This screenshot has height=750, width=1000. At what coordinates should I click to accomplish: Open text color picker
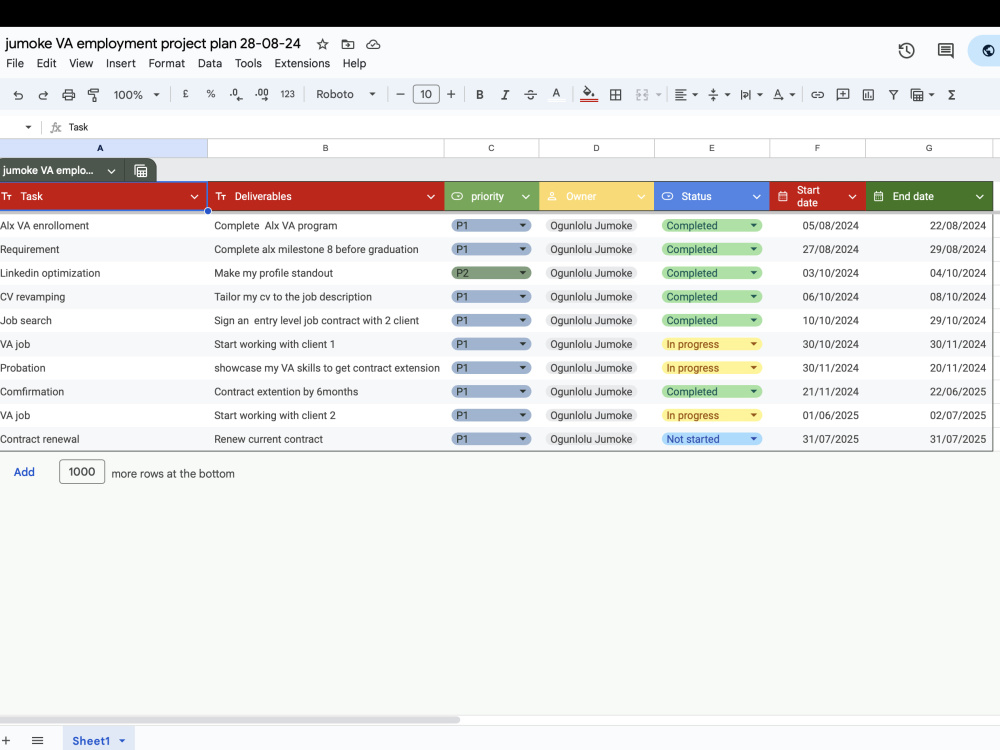(556, 95)
